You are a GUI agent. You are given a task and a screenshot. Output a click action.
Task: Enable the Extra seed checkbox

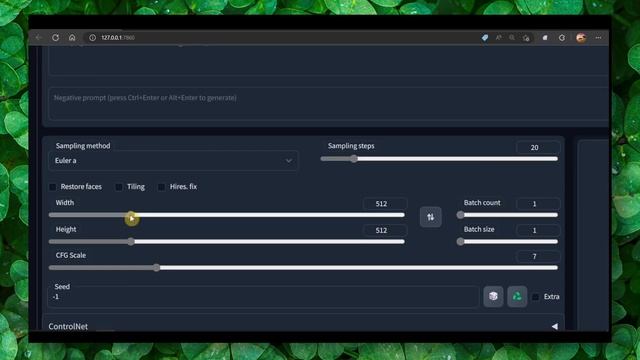tap(536, 297)
